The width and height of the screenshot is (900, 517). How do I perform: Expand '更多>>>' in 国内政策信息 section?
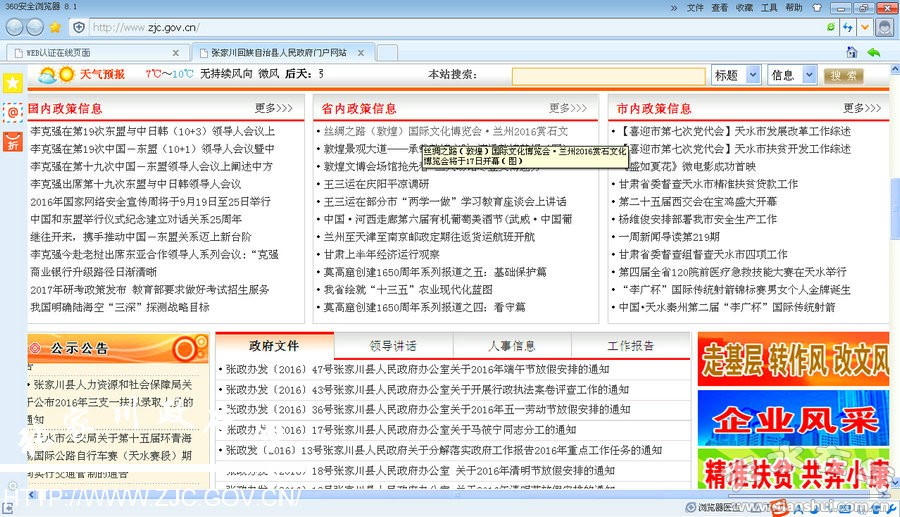pyautogui.click(x=274, y=108)
